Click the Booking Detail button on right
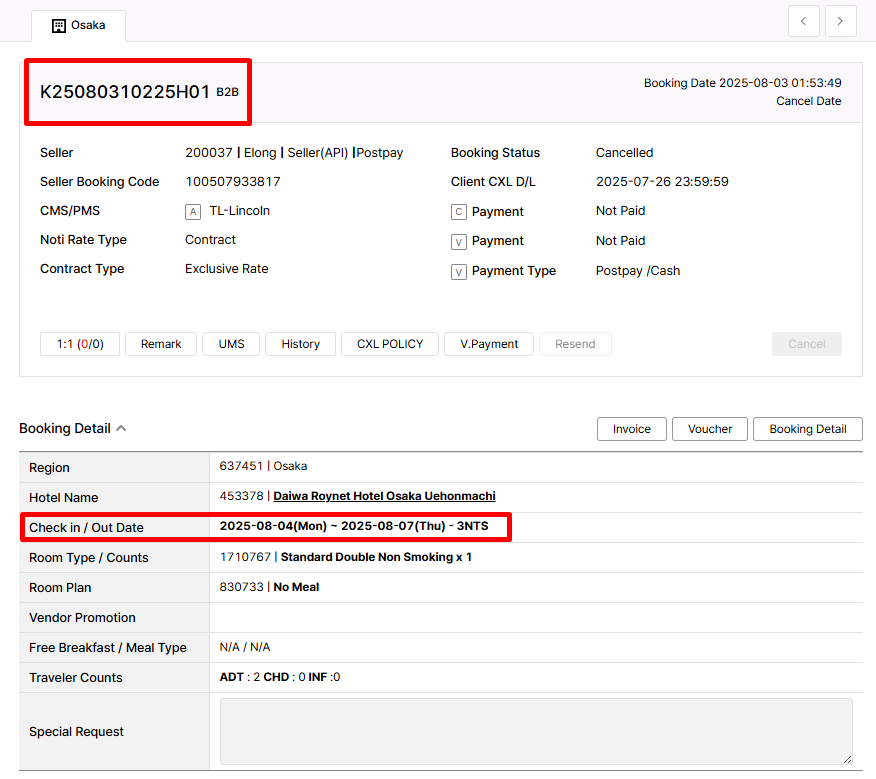The width and height of the screenshot is (876, 779). point(807,429)
